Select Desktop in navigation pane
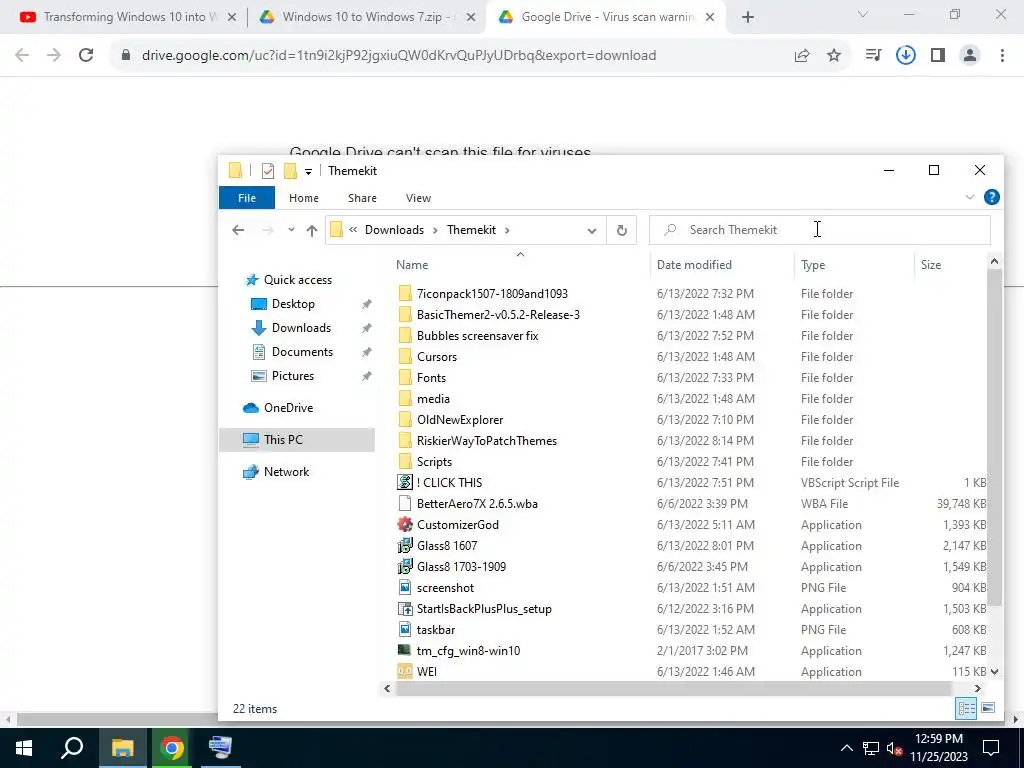 click(293, 304)
